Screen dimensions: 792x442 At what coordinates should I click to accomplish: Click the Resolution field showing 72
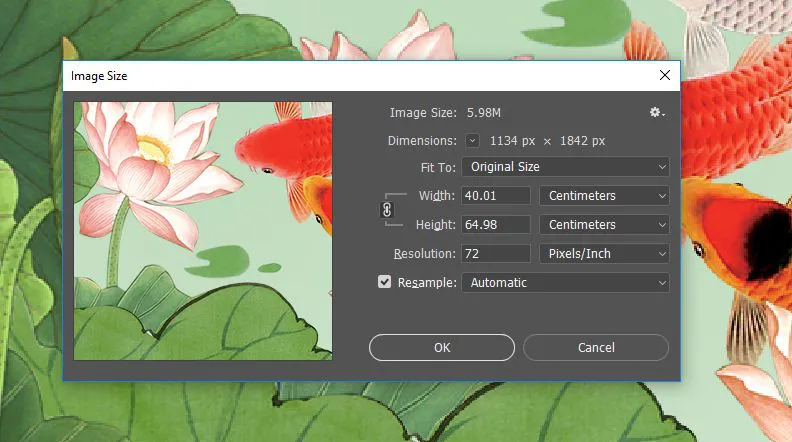[496, 254]
